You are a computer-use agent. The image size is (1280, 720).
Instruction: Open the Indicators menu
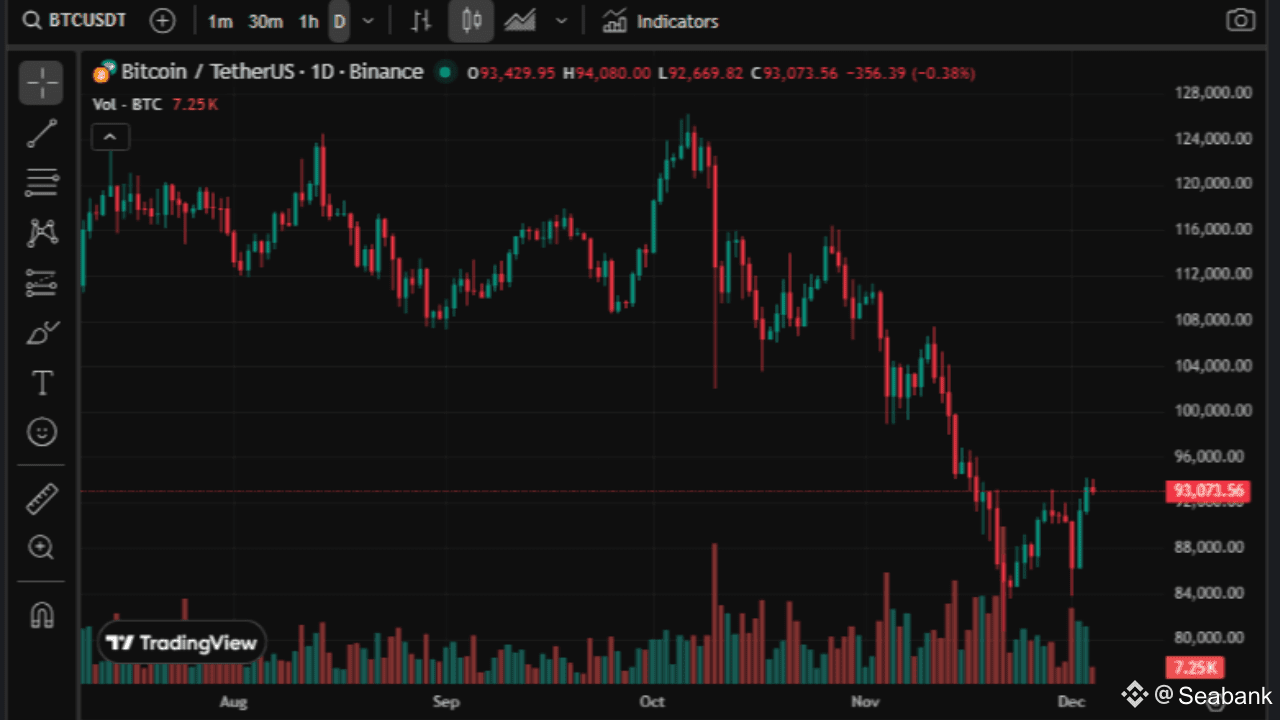[x=660, y=21]
